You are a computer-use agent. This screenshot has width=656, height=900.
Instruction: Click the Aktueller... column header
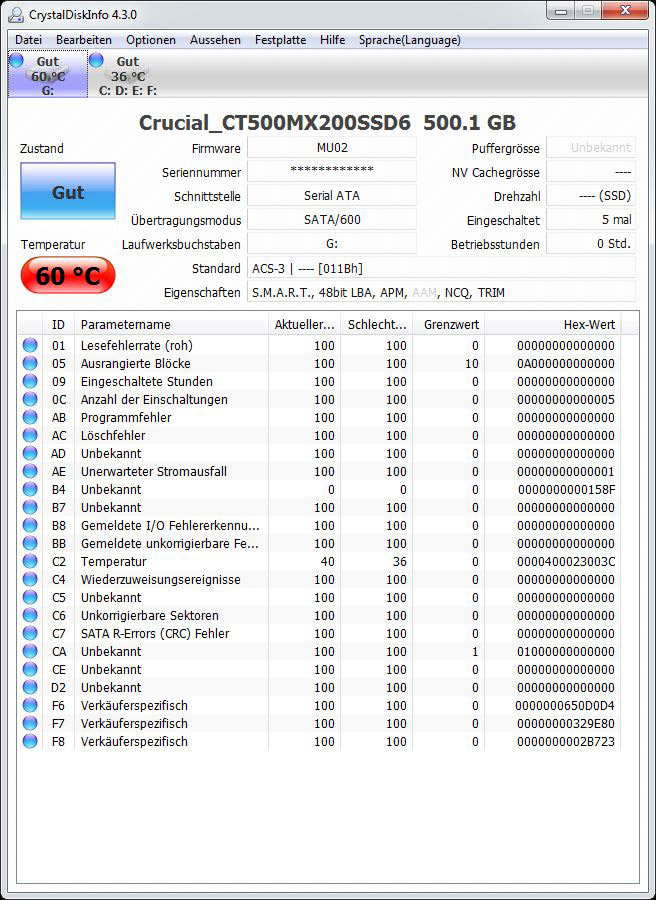[x=304, y=324]
